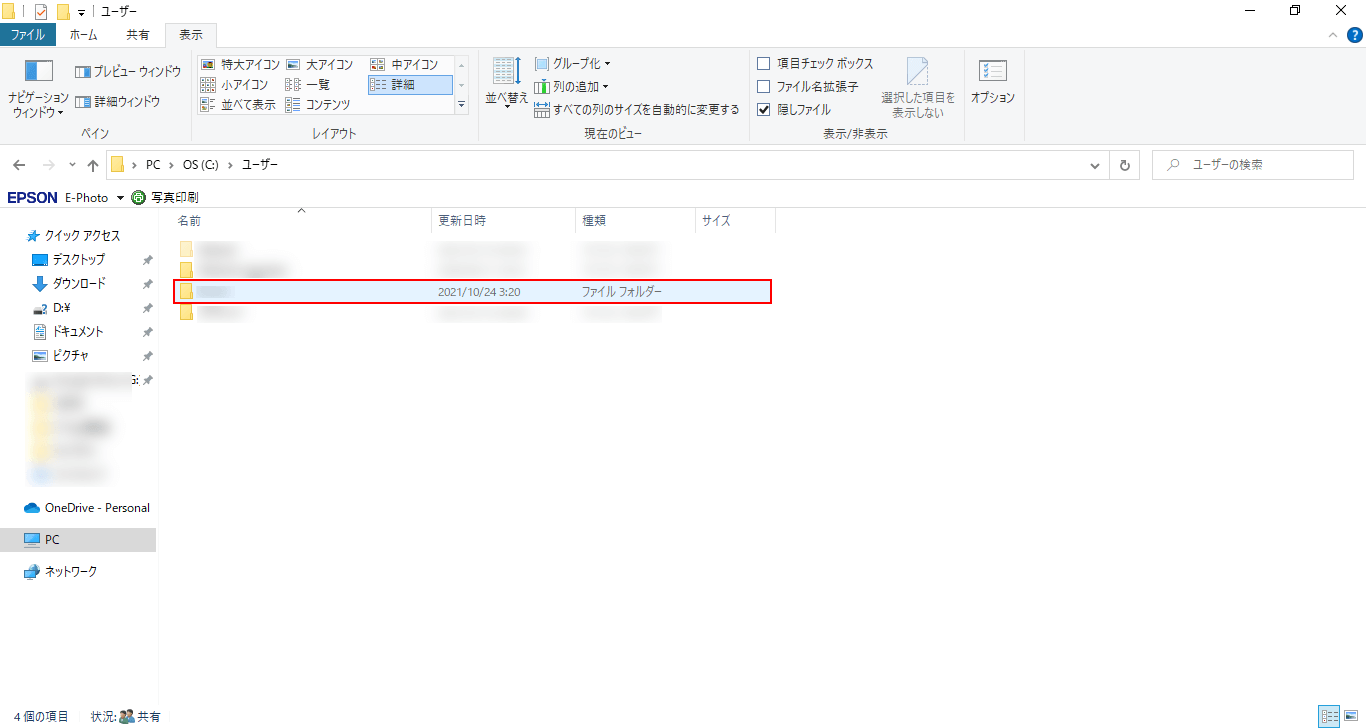Switch to details view in status bar

[1329, 716]
